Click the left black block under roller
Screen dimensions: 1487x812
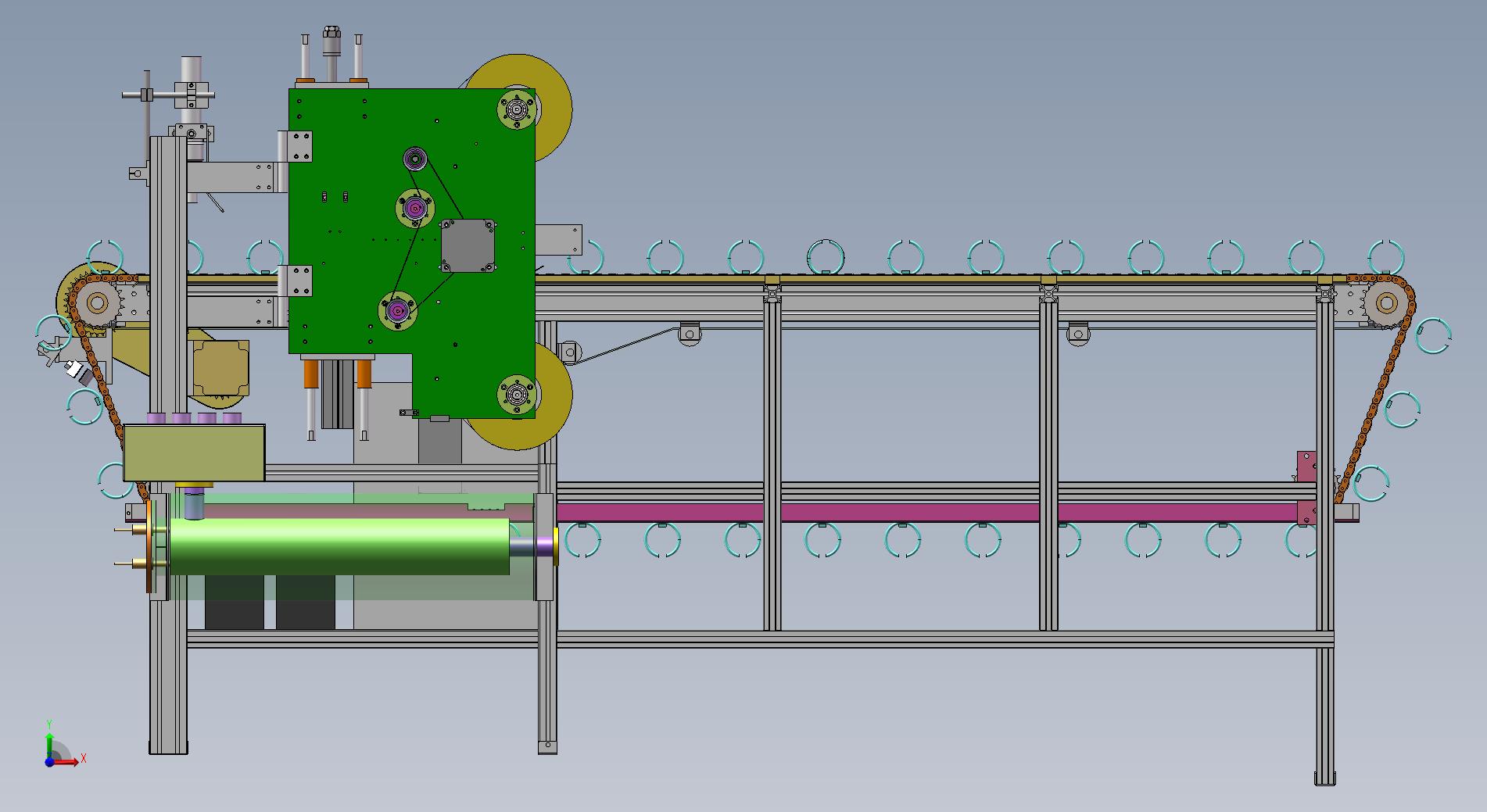click(235, 603)
